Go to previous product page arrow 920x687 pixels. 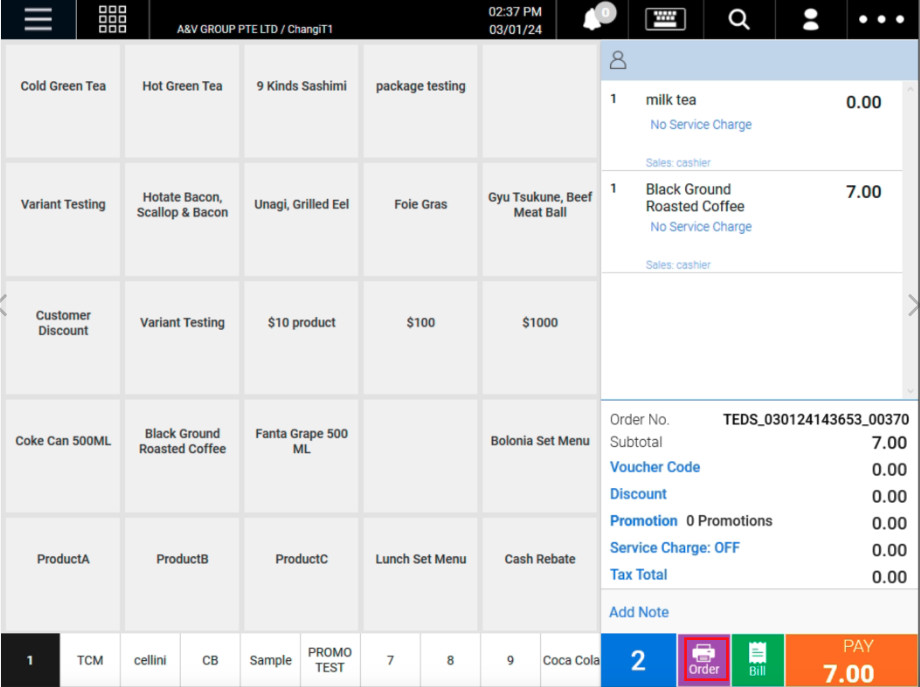(4, 306)
